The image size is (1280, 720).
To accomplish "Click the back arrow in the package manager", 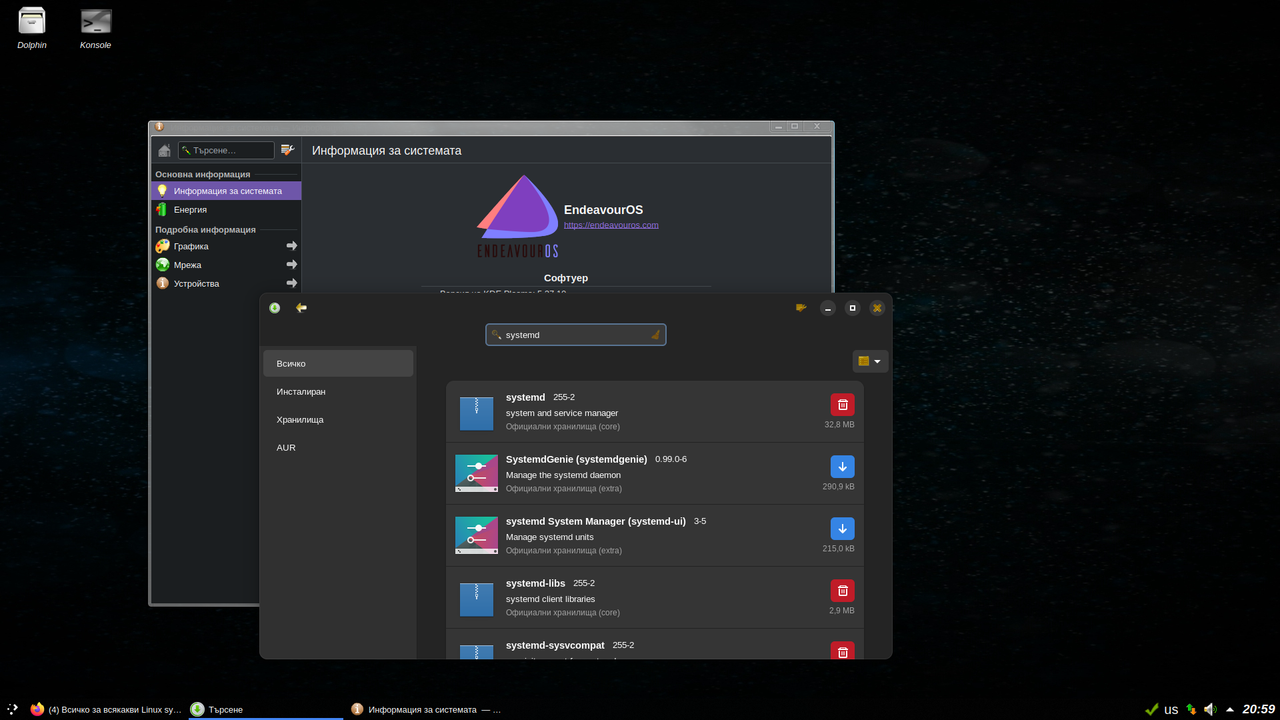I will pos(301,308).
